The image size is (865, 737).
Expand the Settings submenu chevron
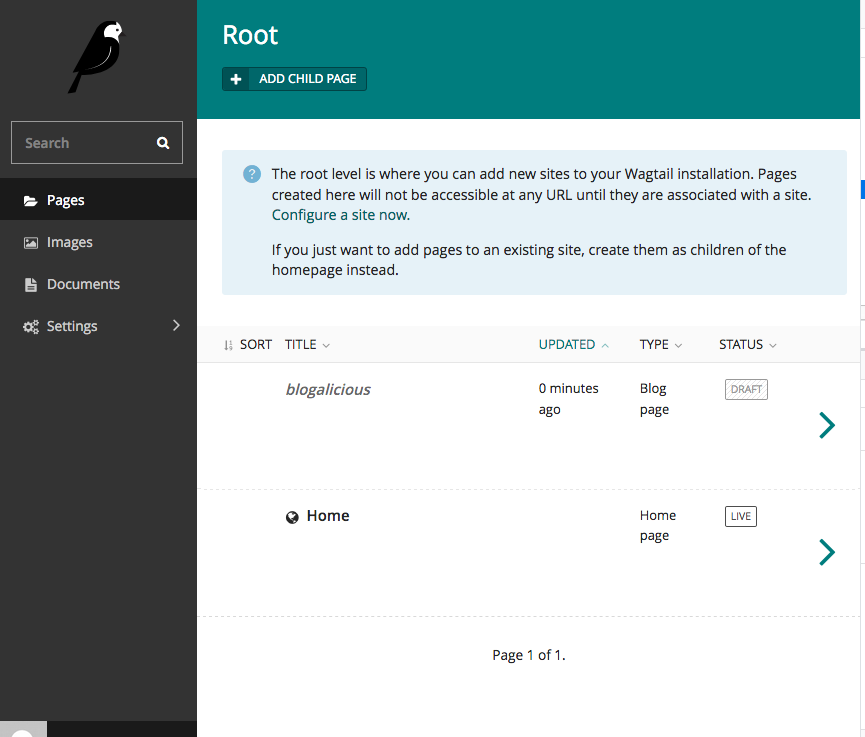click(x=176, y=325)
